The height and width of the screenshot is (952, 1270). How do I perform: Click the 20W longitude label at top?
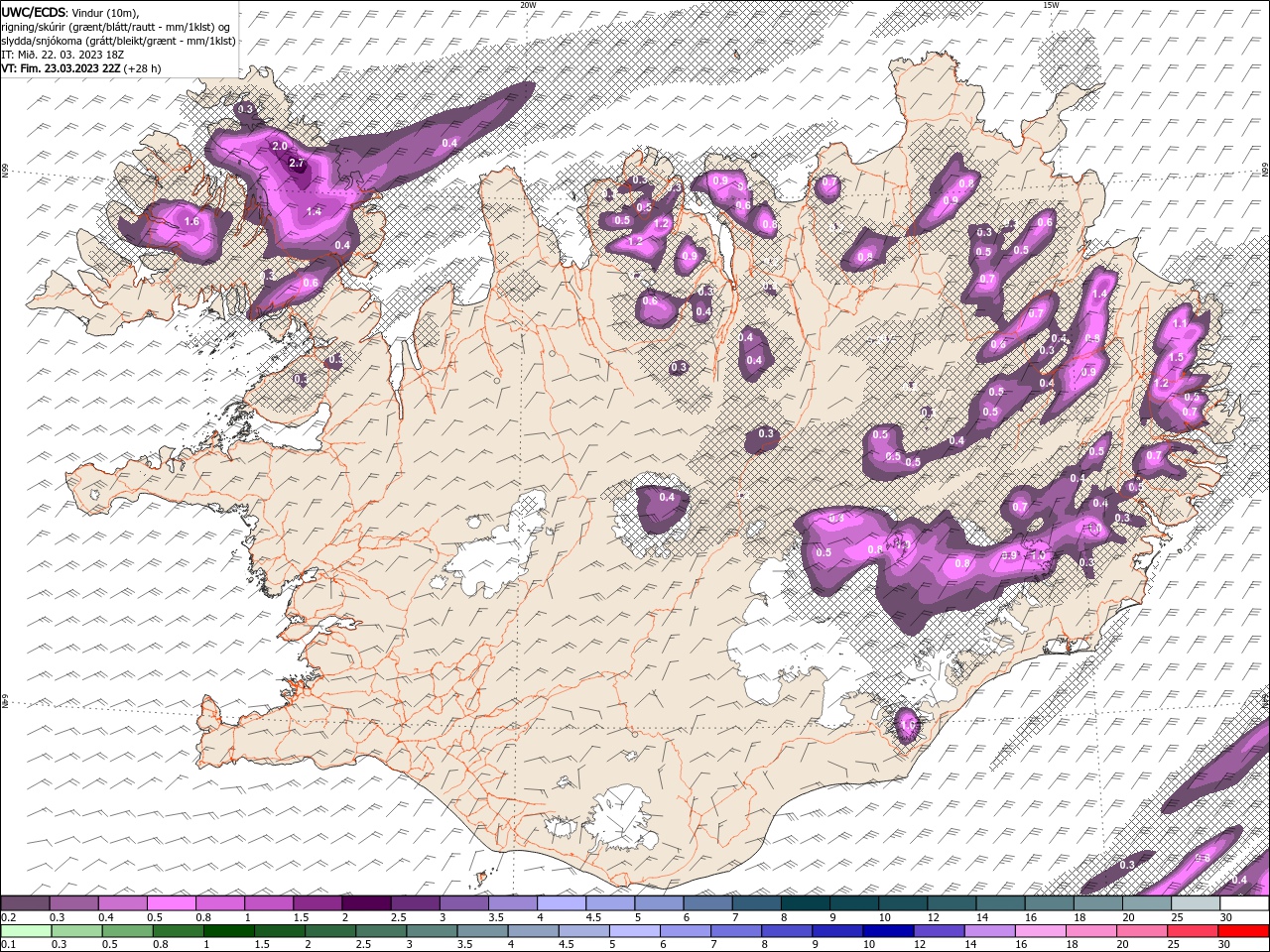pos(528,5)
